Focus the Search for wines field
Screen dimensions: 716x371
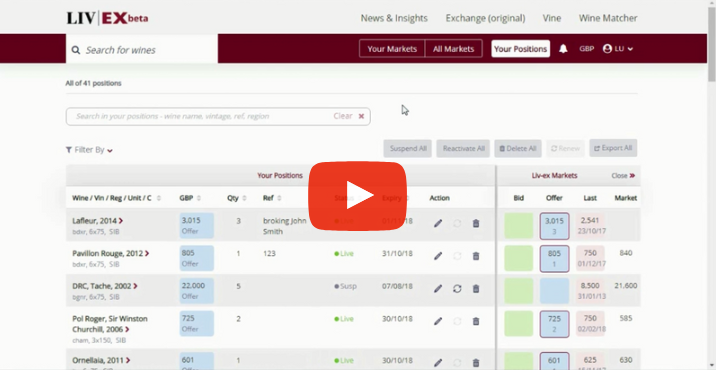[142, 49]
